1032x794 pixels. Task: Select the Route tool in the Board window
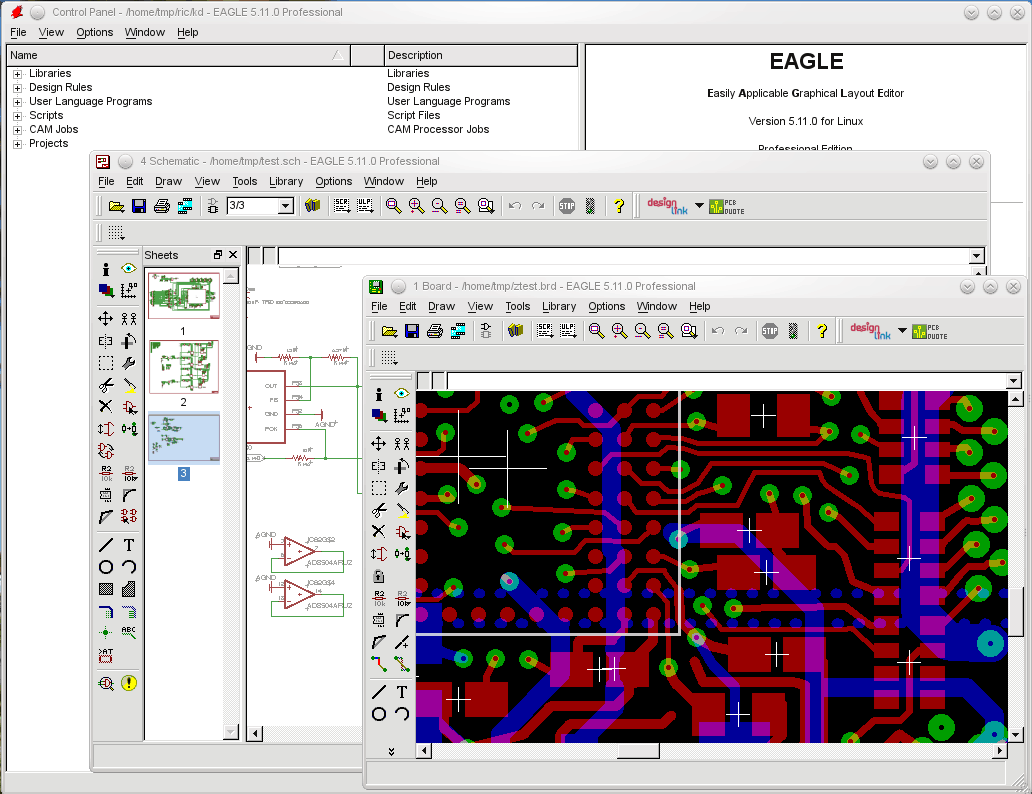[378, 664]
